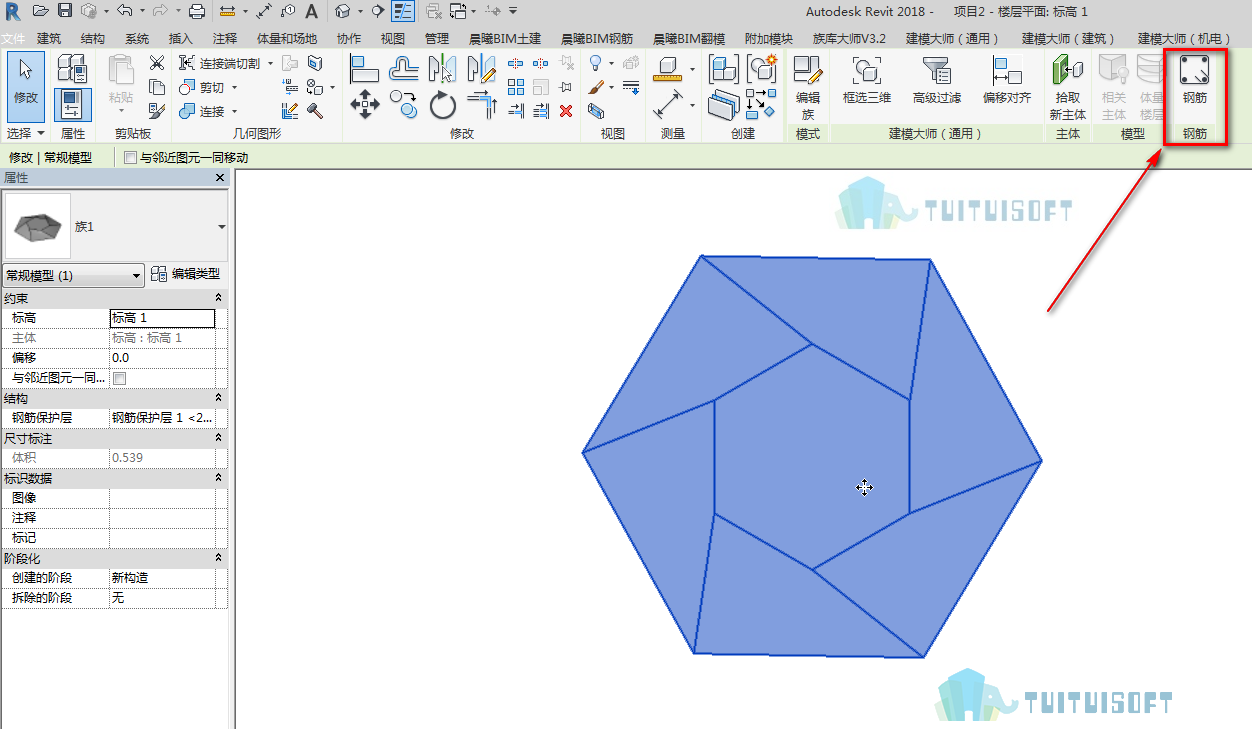Open the 高级过滤 advanced filter tool
This screenshot has height=729, width=1252.
937,80
